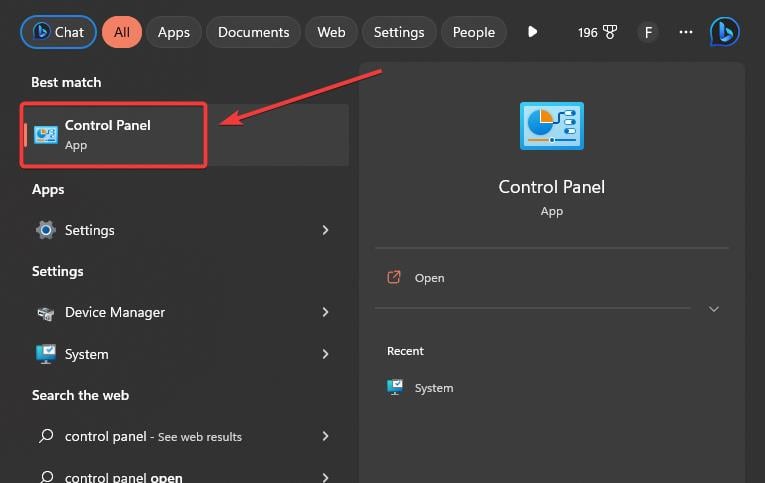Click the 'Recent' label in preview pane
The height and width of the screenshot is (483, 765).
pos(405,351)
